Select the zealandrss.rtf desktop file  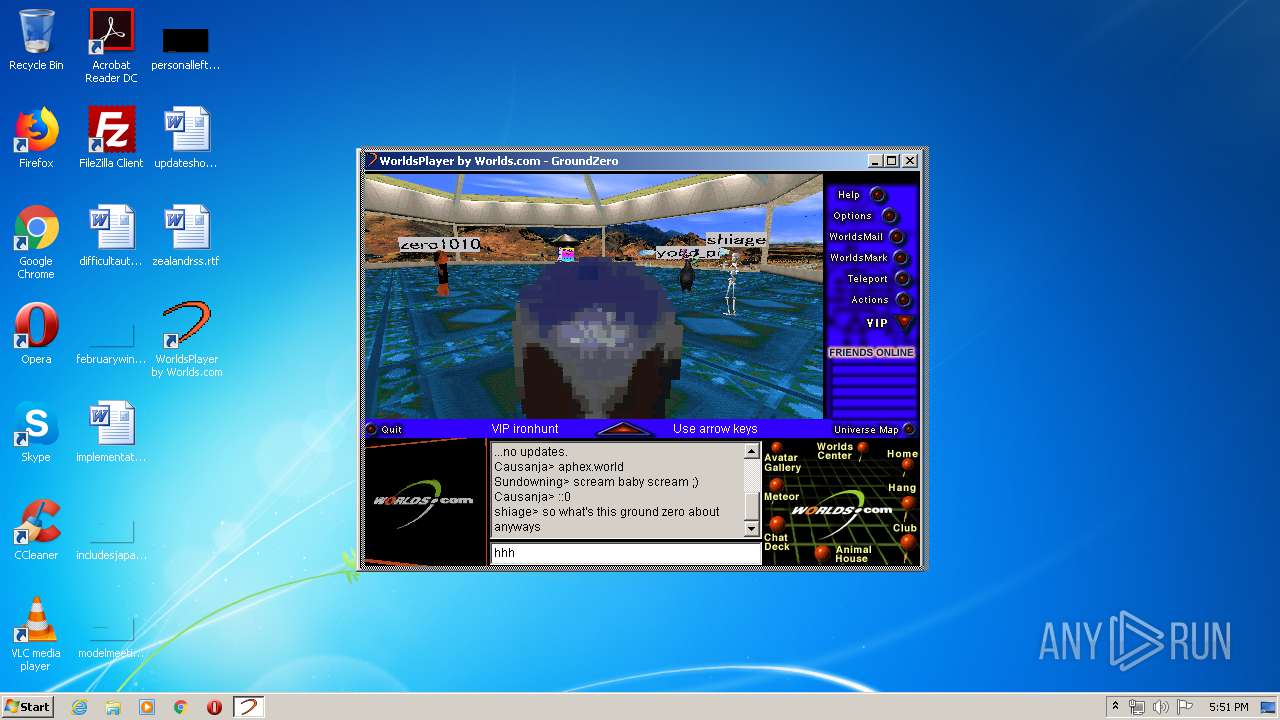[x=186, y=236]
